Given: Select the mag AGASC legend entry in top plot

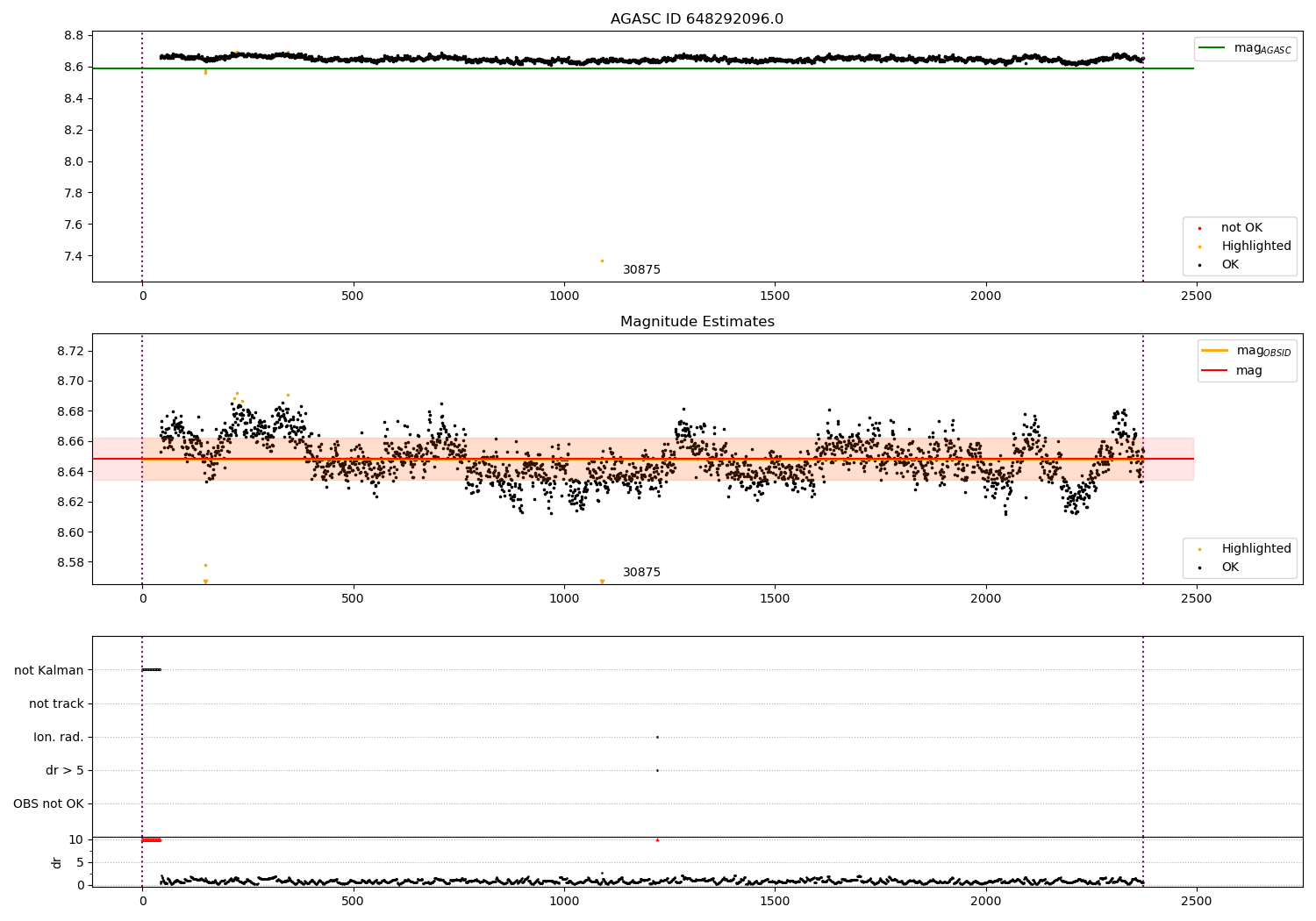Looking at the screenshot, I should point(1246,48).
